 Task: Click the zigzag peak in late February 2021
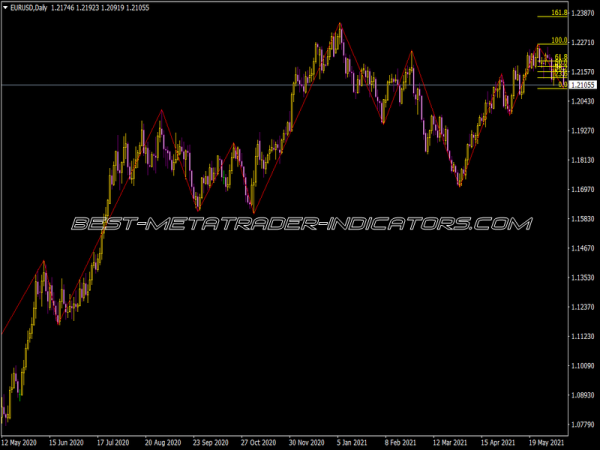[411, 50]
